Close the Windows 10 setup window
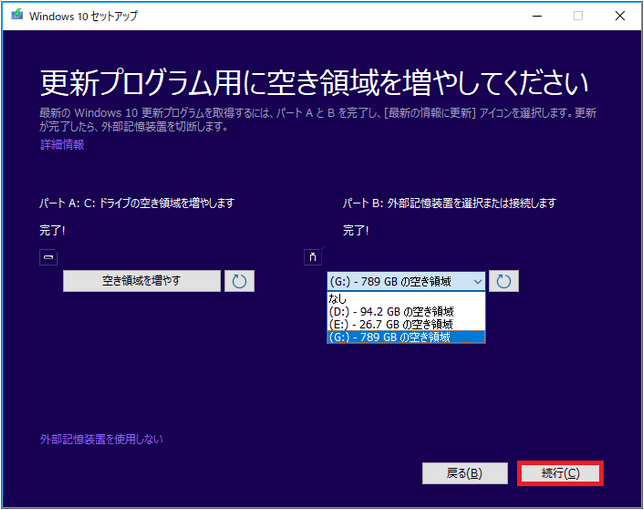 (621, 16)
